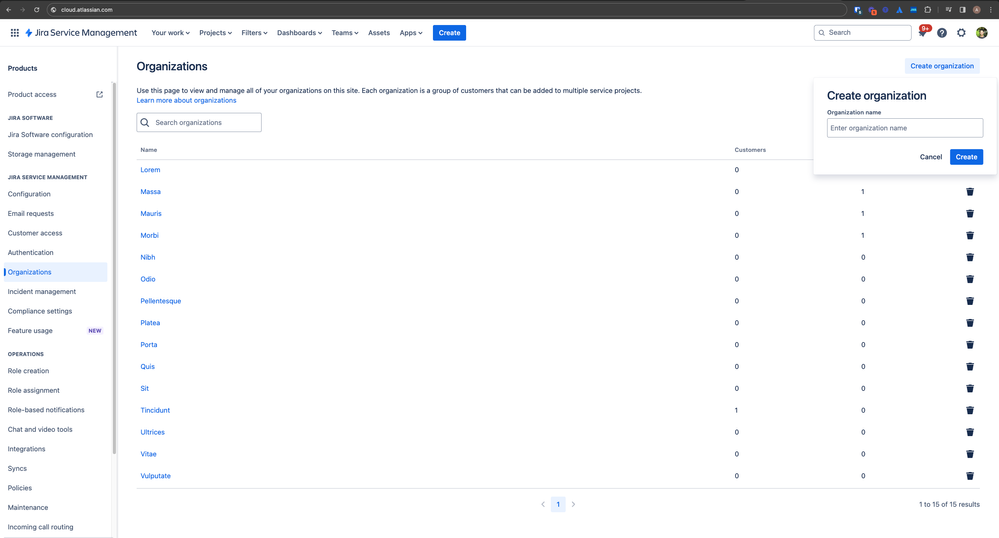Delete the Nibh organization with trash icon
Image resolution: width=999 pixels, height=538 pixels.
click(970, 257)
